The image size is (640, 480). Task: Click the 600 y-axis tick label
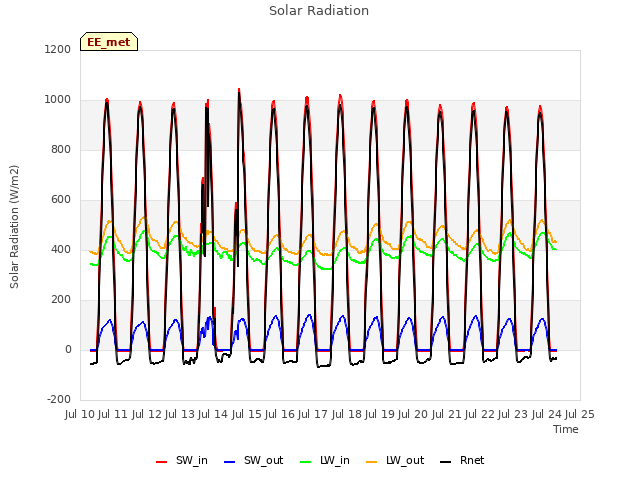(x=61, y=200)
